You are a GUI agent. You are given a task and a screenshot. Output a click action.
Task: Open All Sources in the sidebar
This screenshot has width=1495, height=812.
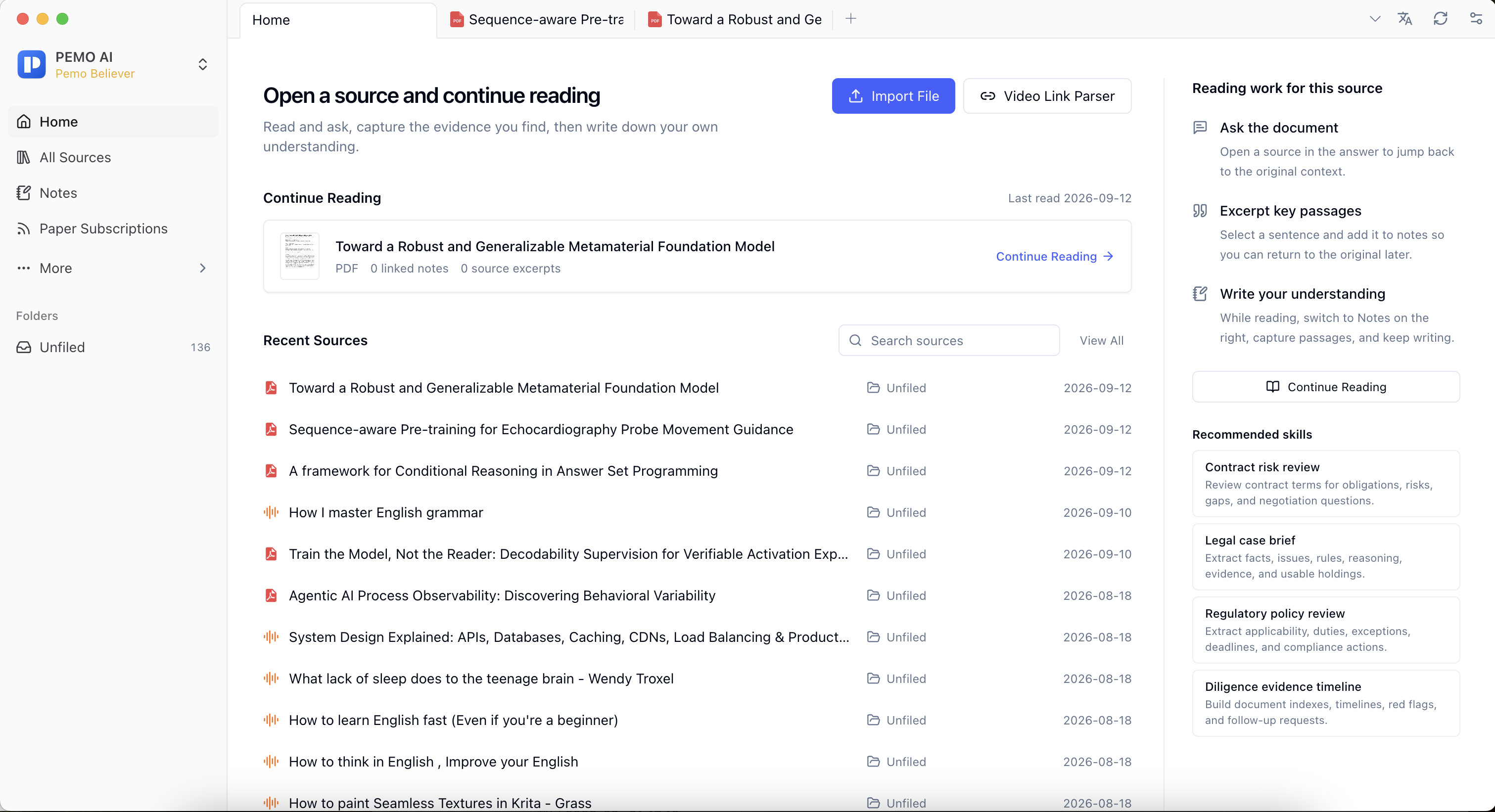113,157
